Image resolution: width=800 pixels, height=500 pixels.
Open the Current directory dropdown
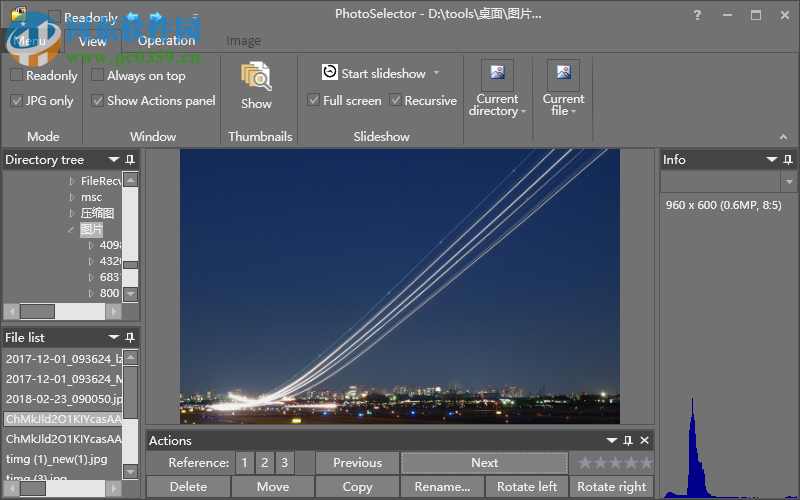point(523,111)
